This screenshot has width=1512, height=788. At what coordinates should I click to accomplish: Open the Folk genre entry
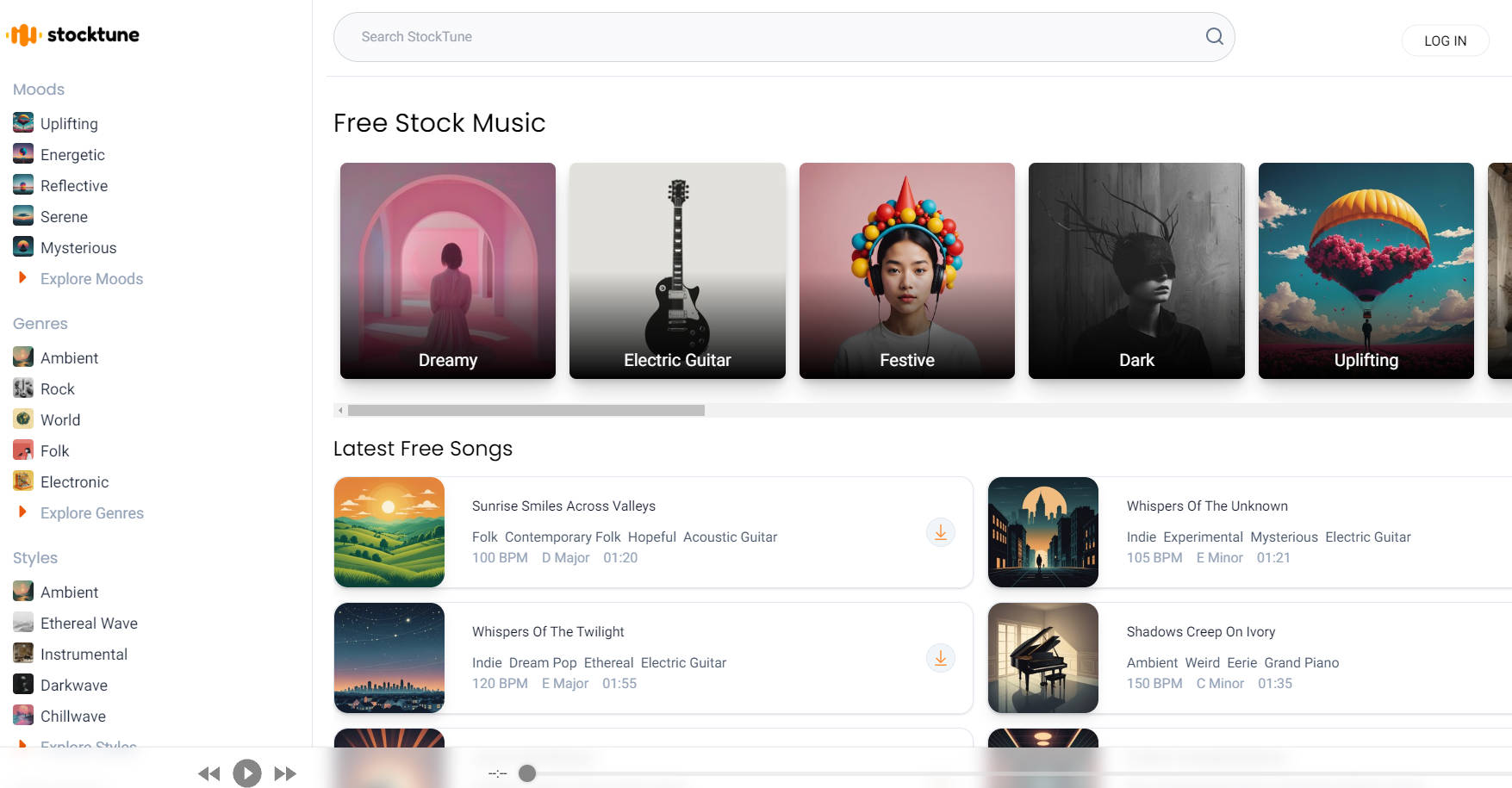point(54,450)
